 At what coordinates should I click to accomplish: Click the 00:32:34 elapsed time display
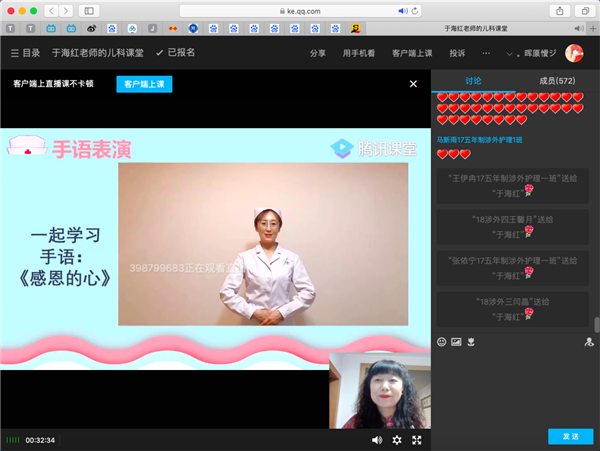(x=40, y=440)
